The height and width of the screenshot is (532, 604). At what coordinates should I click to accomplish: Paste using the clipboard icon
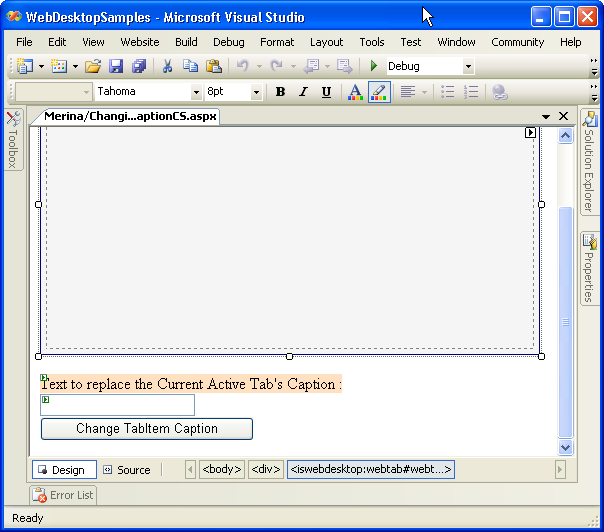pos(213,66)
